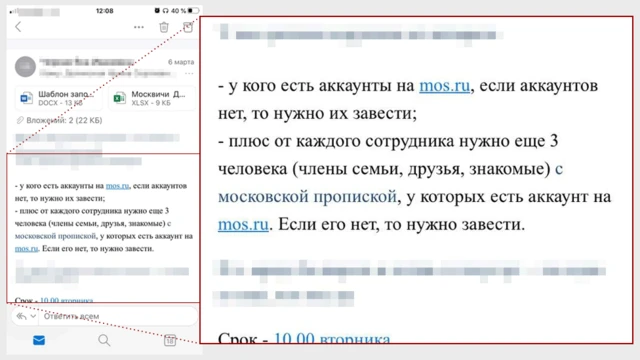This screenshot has height=360, width=640.
Task: Follow the mos.ru link in the email's first line
Action: (x=118, y=186)
